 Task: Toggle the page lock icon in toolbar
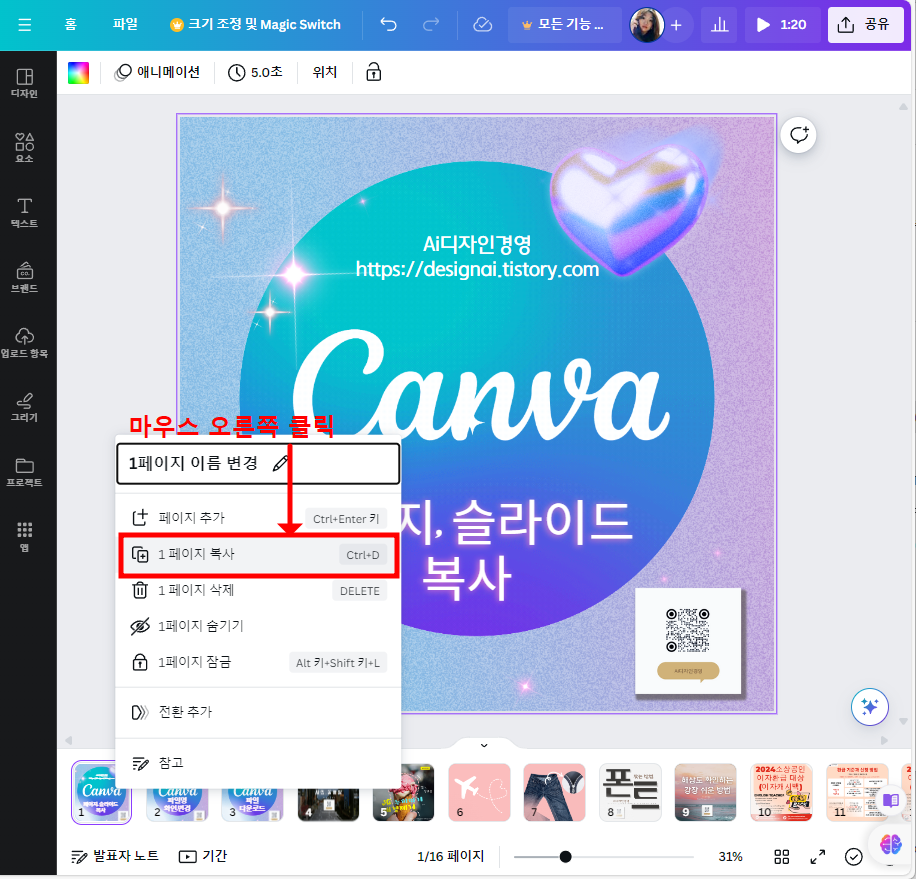(374, 72)
